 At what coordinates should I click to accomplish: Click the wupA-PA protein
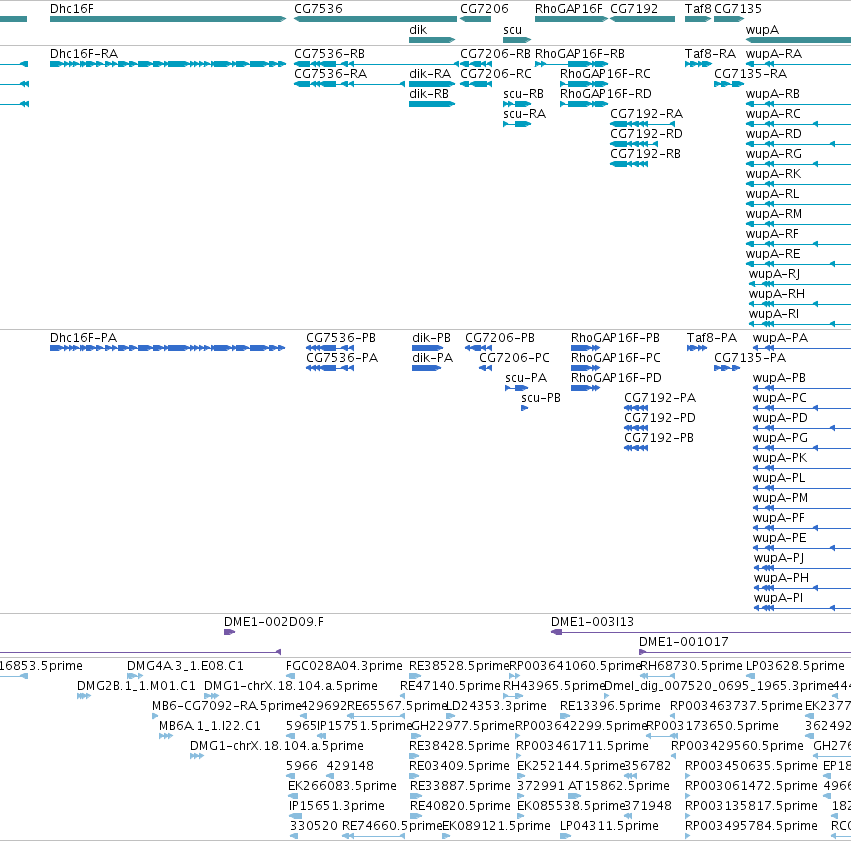point(802,348)
